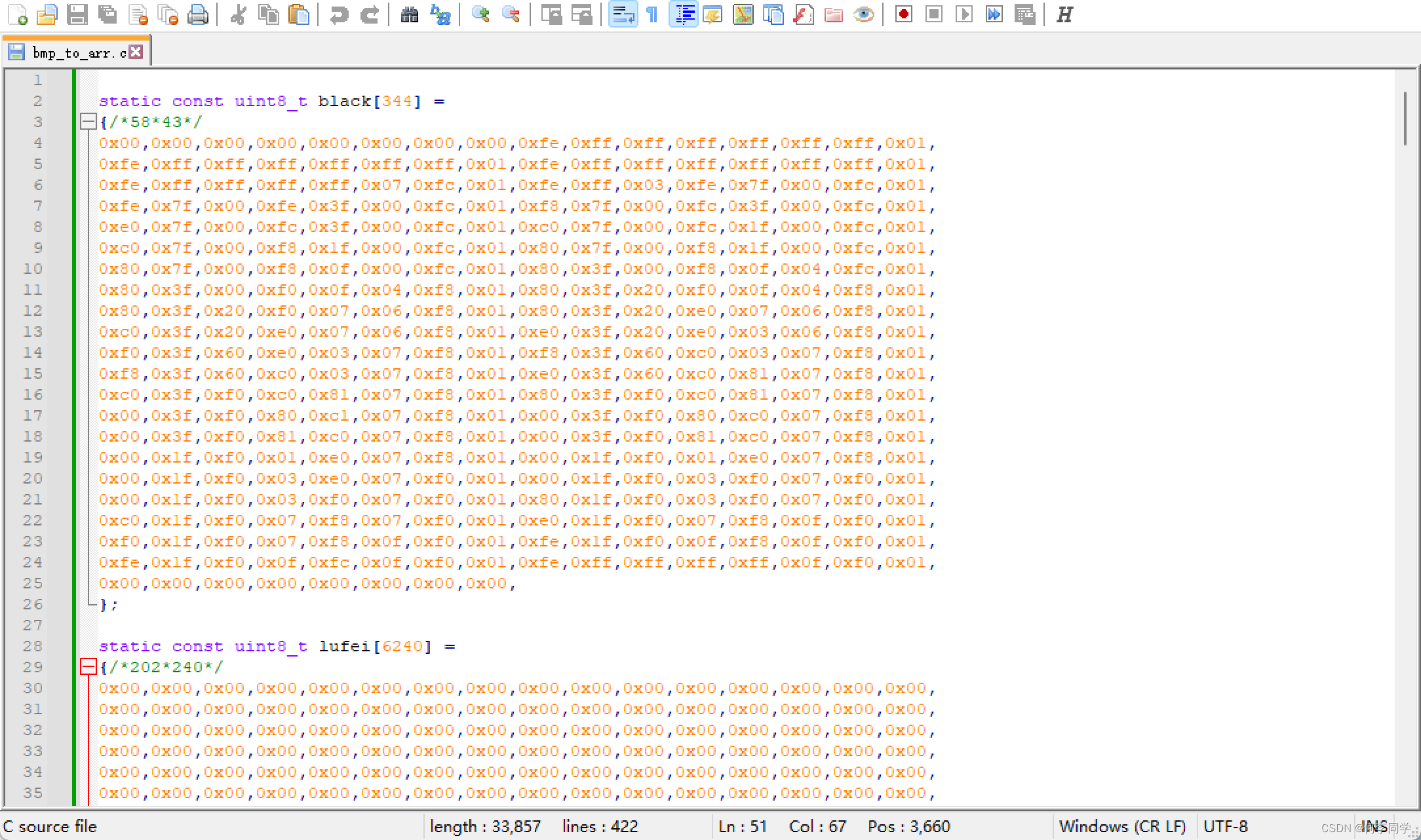Collapse the lufei array fold marker
The width and height of the screenshot is (1421, 840).
(88, 667)
